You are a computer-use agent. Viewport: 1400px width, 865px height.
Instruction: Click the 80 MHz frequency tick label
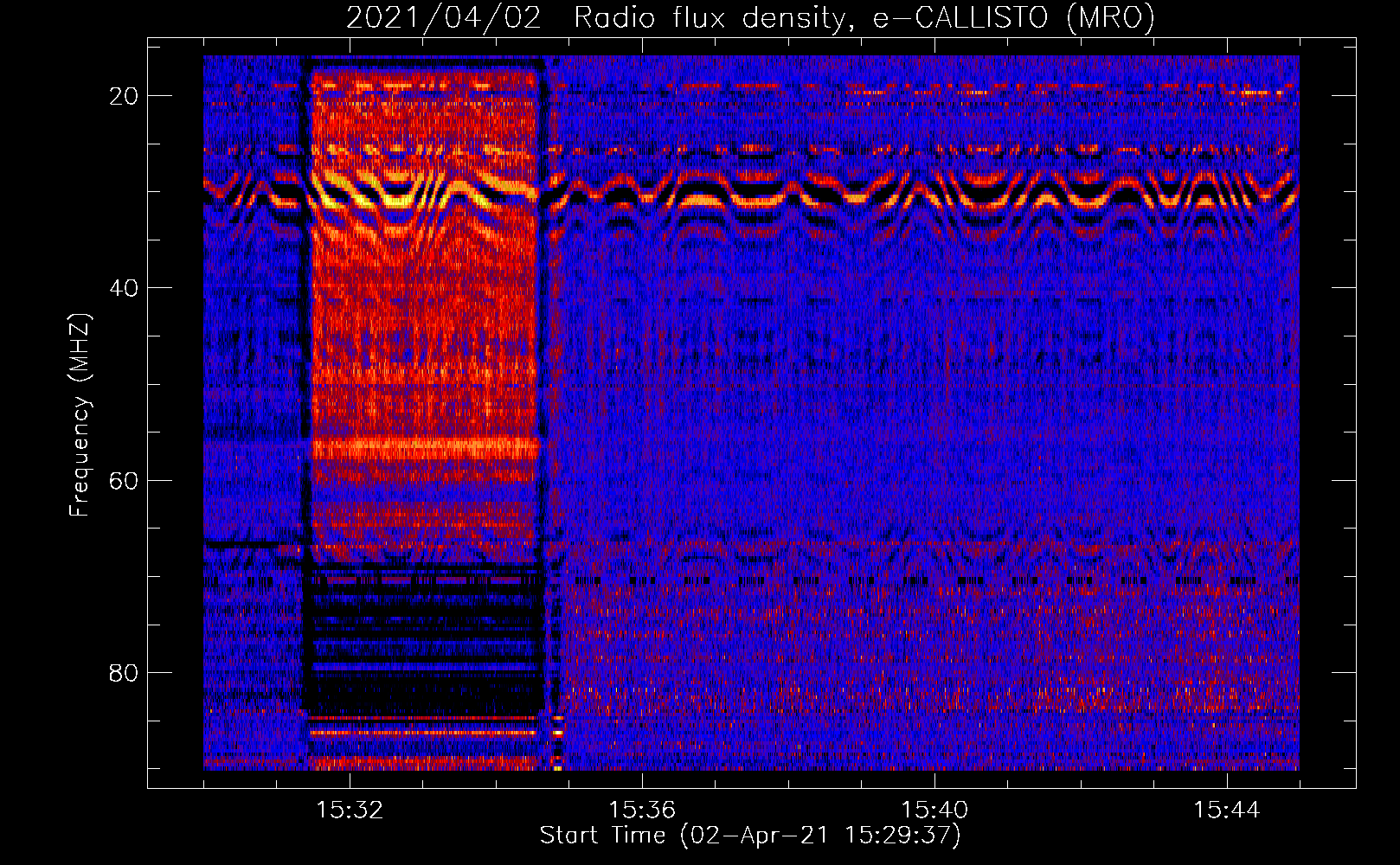[x=124, y=672]
